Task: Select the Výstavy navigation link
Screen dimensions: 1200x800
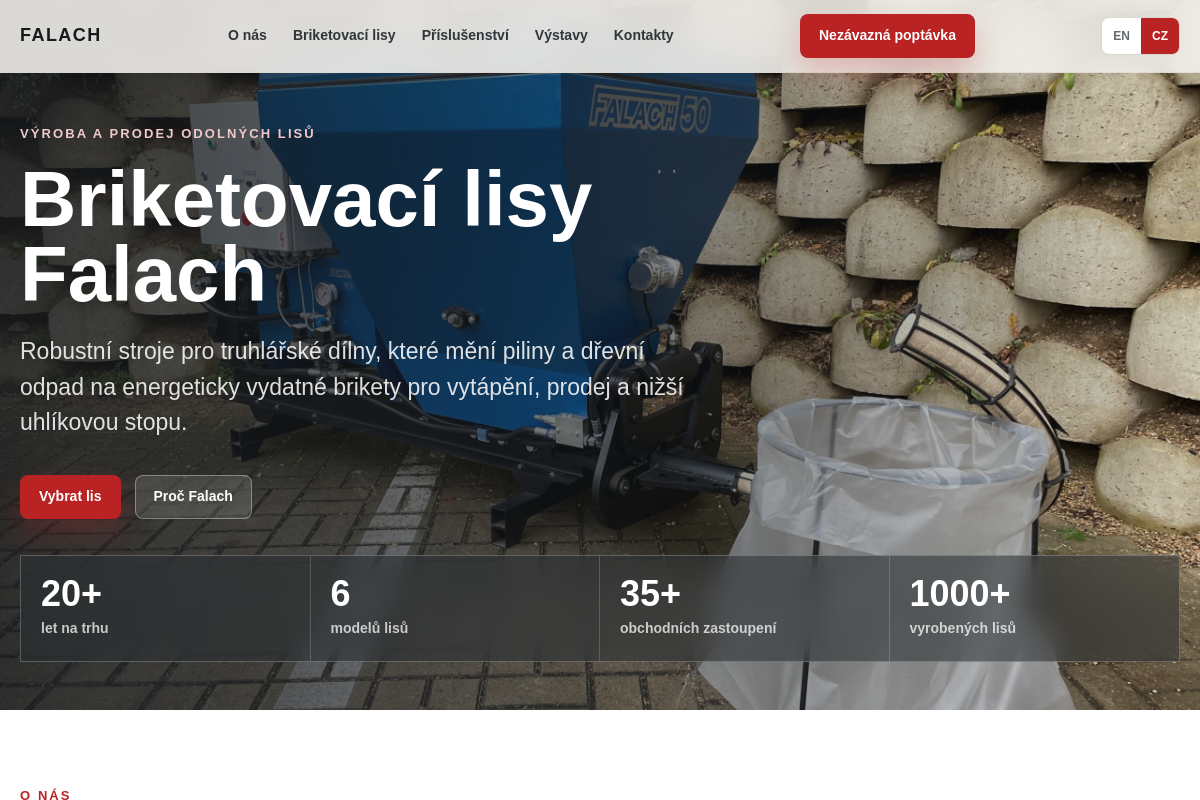Action: [x=561, y=35]
